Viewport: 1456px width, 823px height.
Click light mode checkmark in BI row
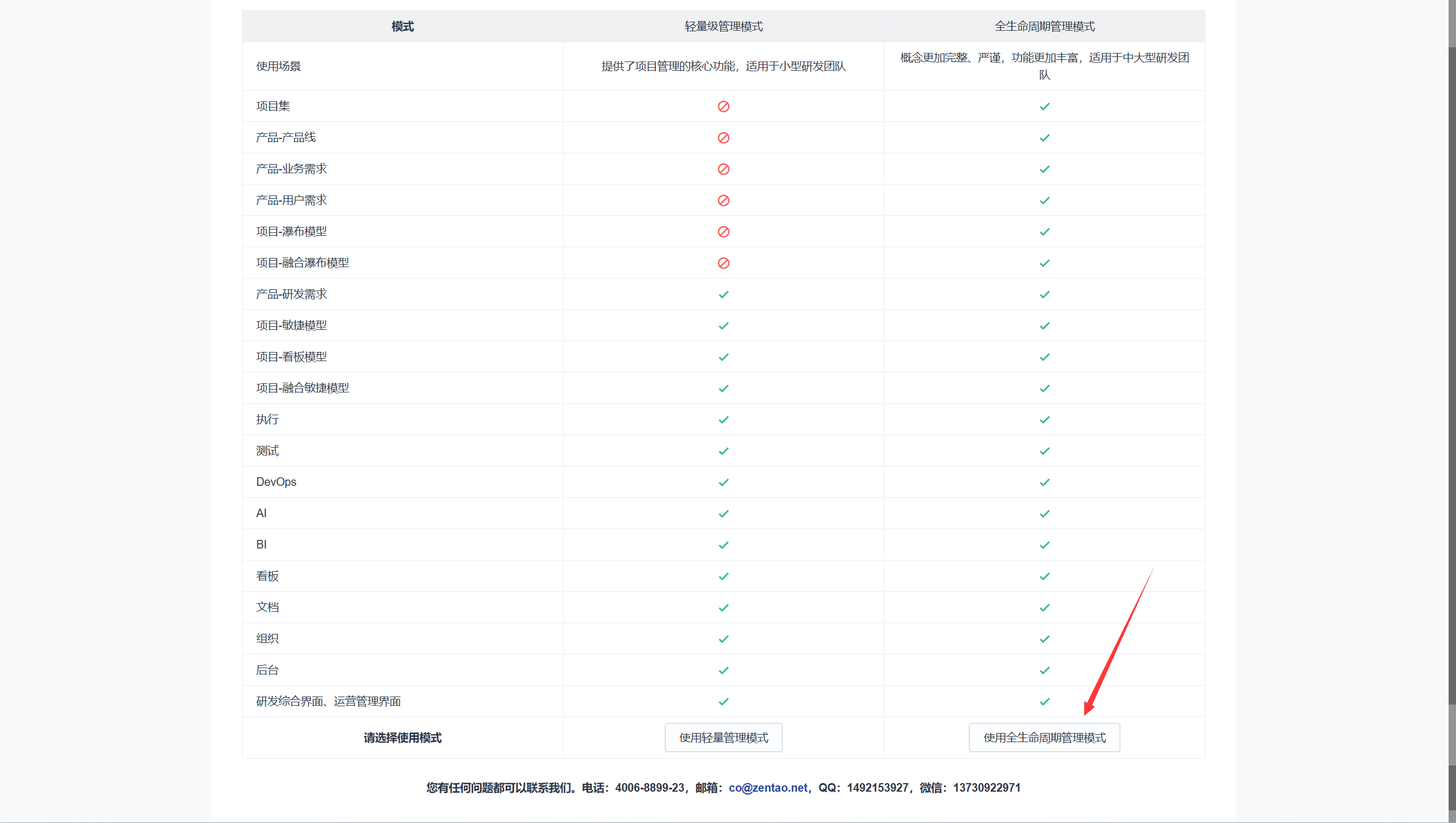click(723, 545)
